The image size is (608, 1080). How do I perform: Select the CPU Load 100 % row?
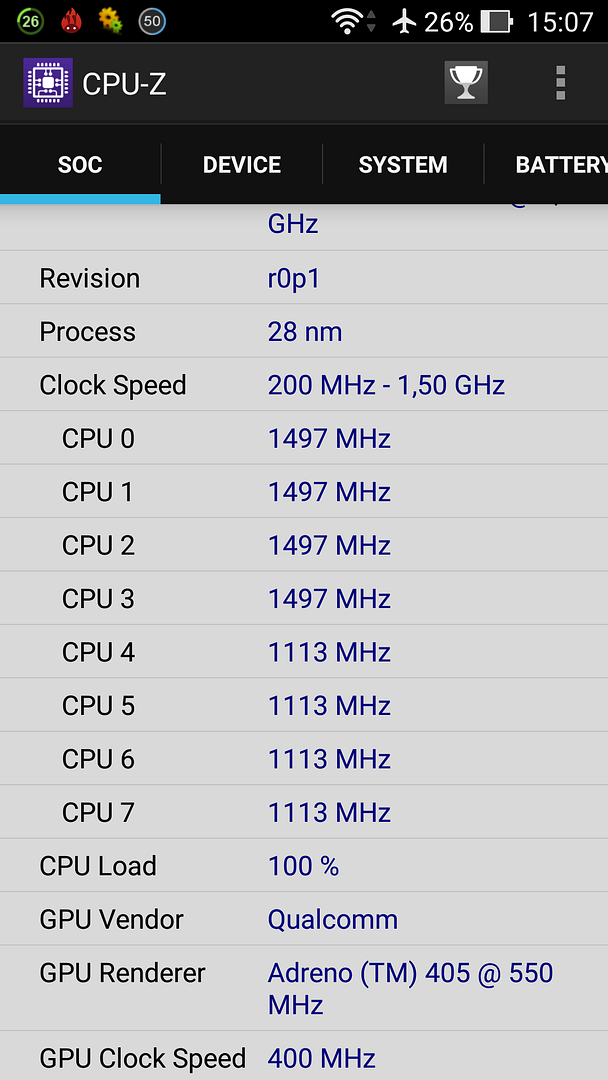[x=304, y=865]
